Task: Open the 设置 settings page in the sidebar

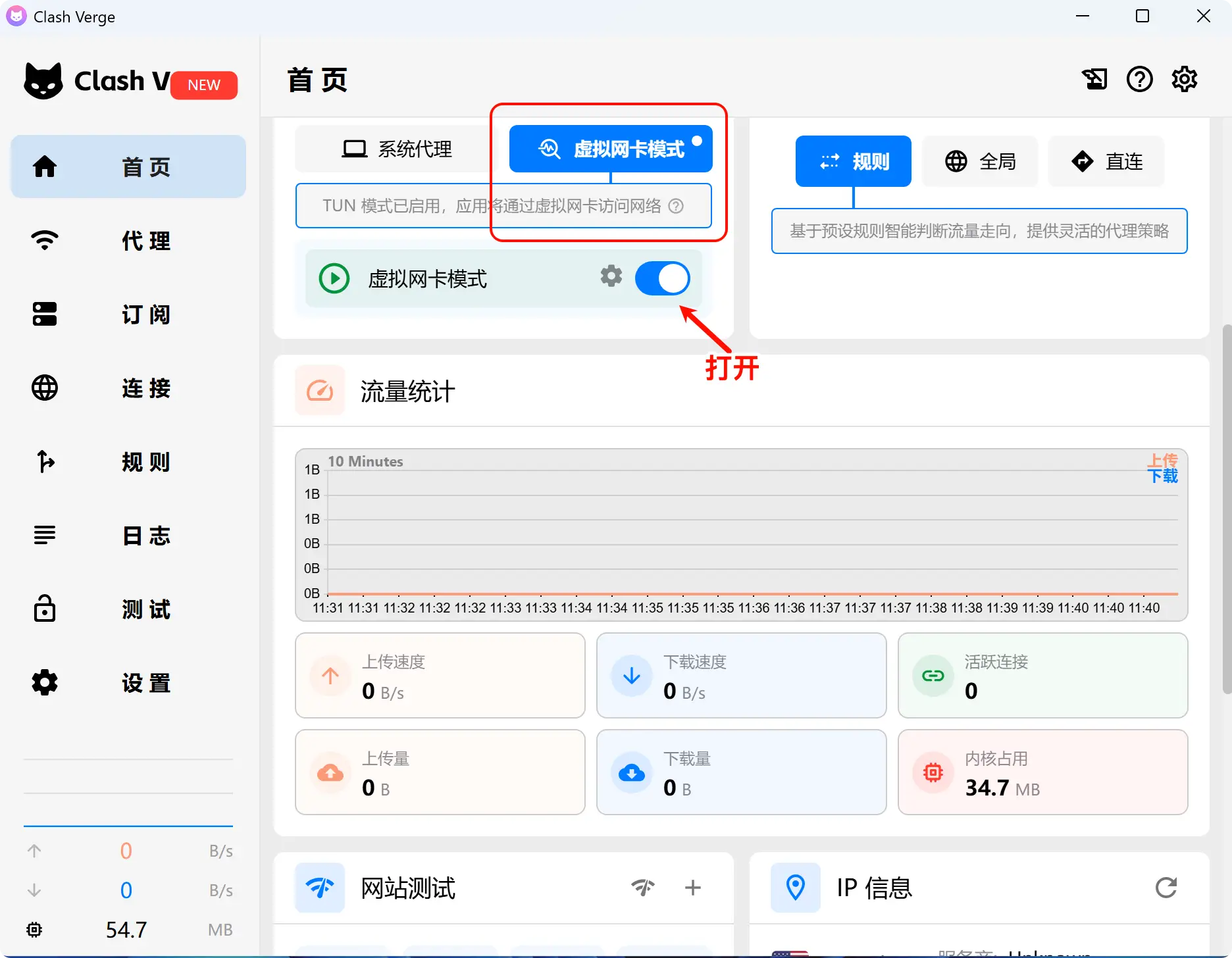Action: pyautogui.click(x=128, y=682)
